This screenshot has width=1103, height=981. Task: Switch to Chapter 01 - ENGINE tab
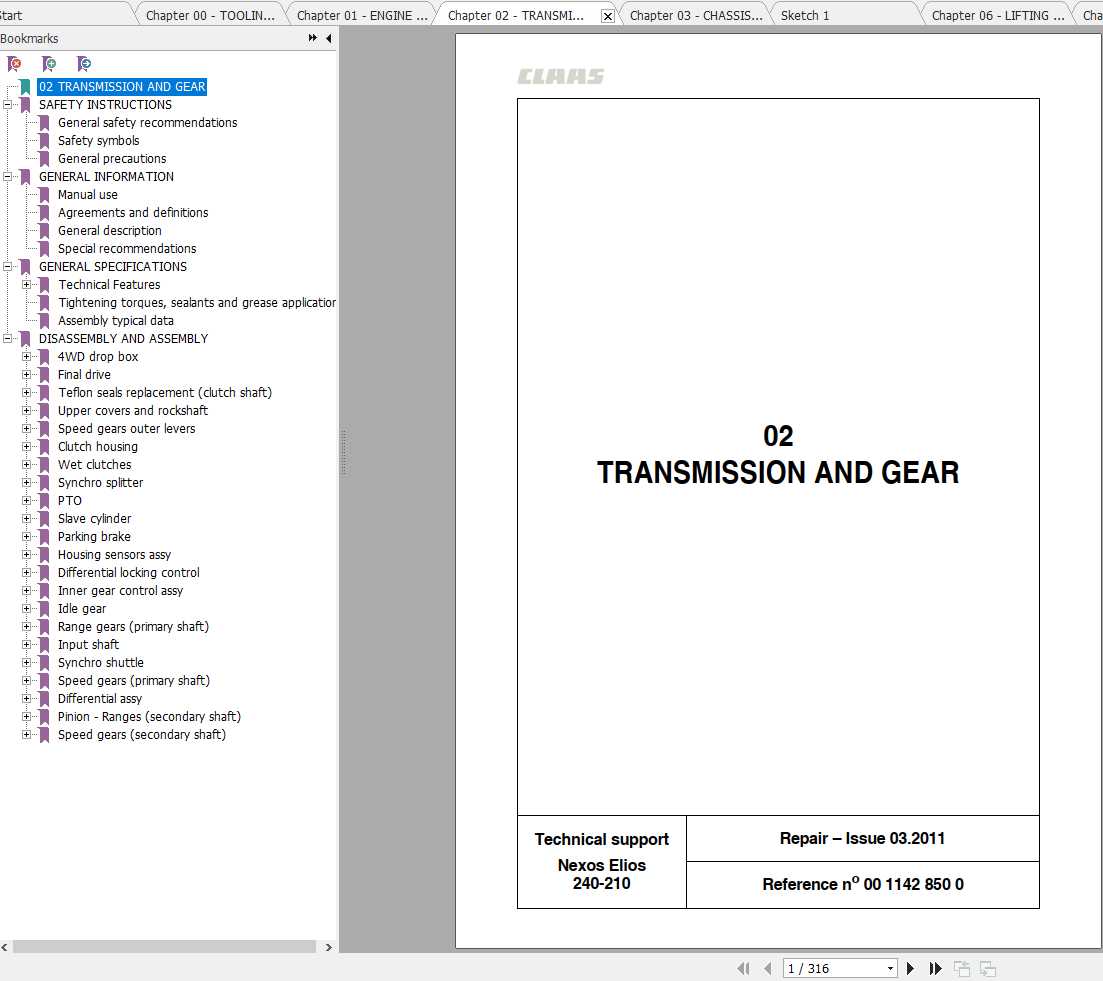coord(362,15)
